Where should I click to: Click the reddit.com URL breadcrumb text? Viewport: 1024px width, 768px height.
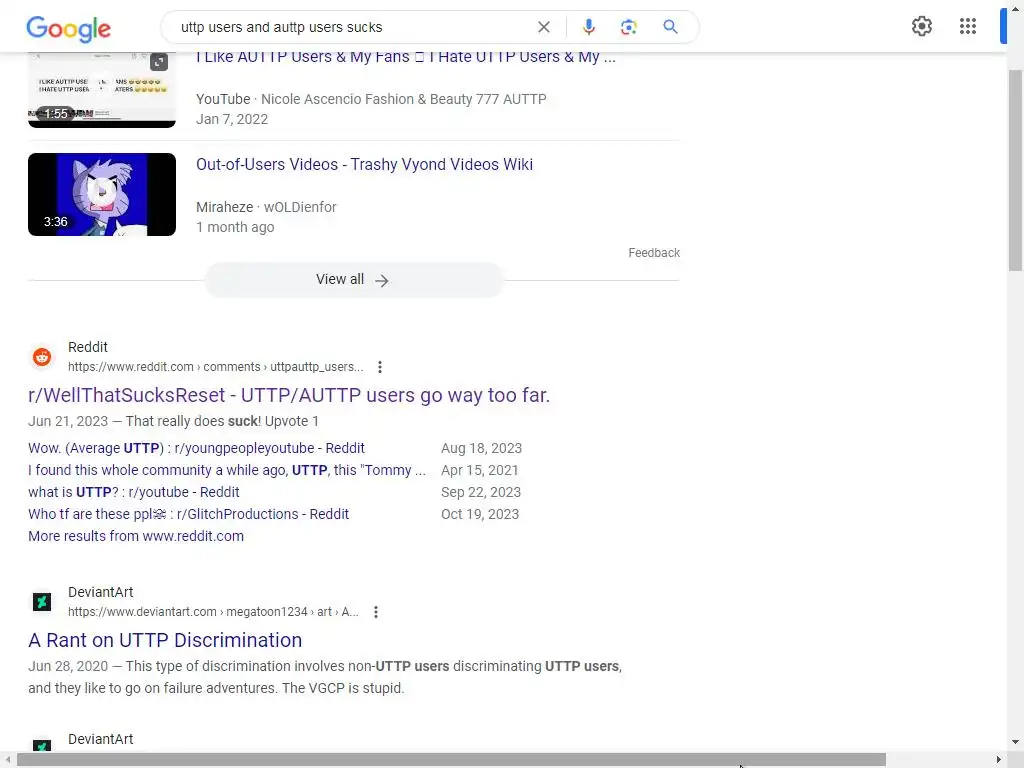(x=216, y=367)
